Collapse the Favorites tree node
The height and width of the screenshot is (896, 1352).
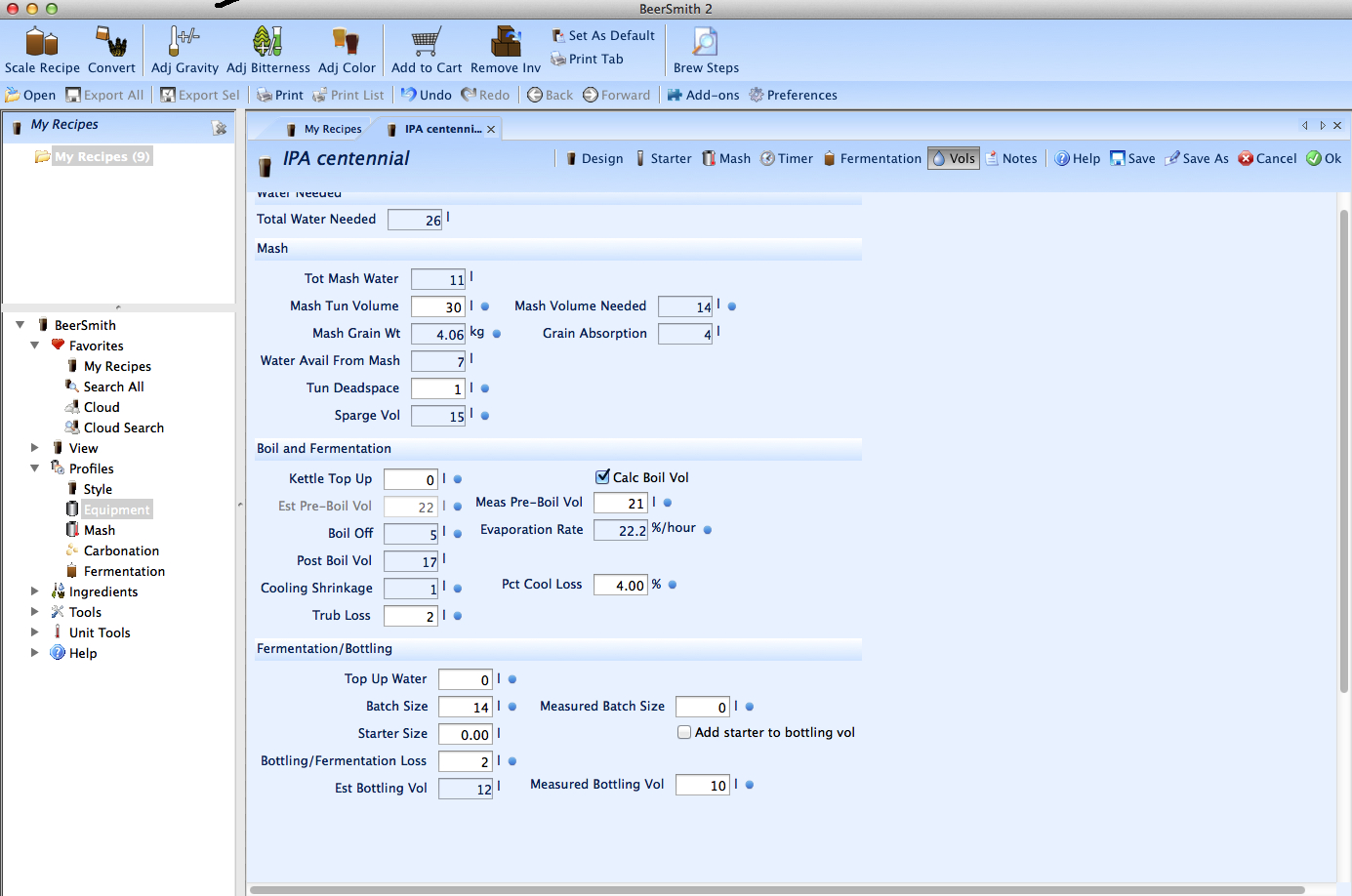(x=35, y=346)
